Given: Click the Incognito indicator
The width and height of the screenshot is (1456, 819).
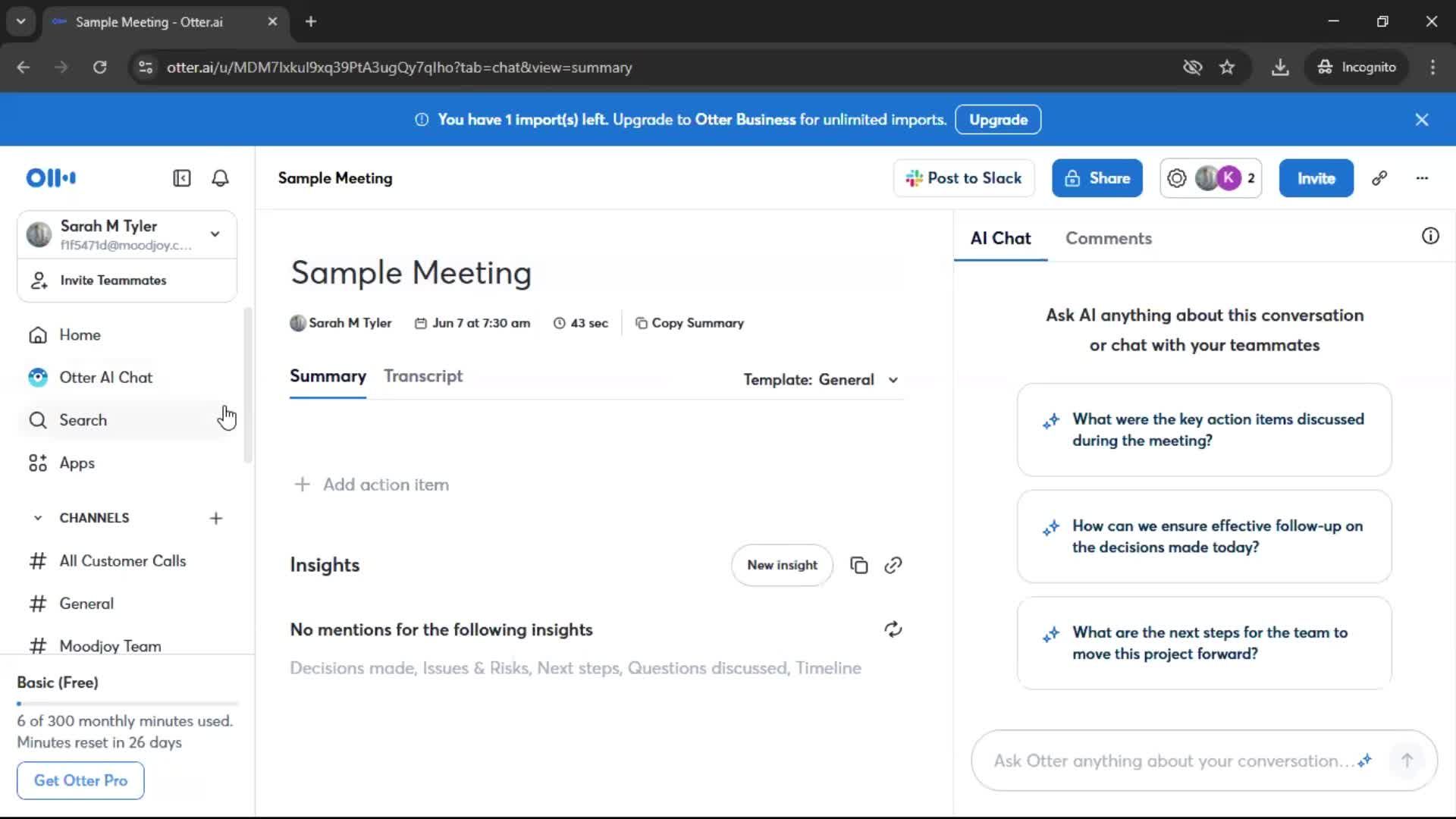Looking at the screenshot, I should (1357, 67).
